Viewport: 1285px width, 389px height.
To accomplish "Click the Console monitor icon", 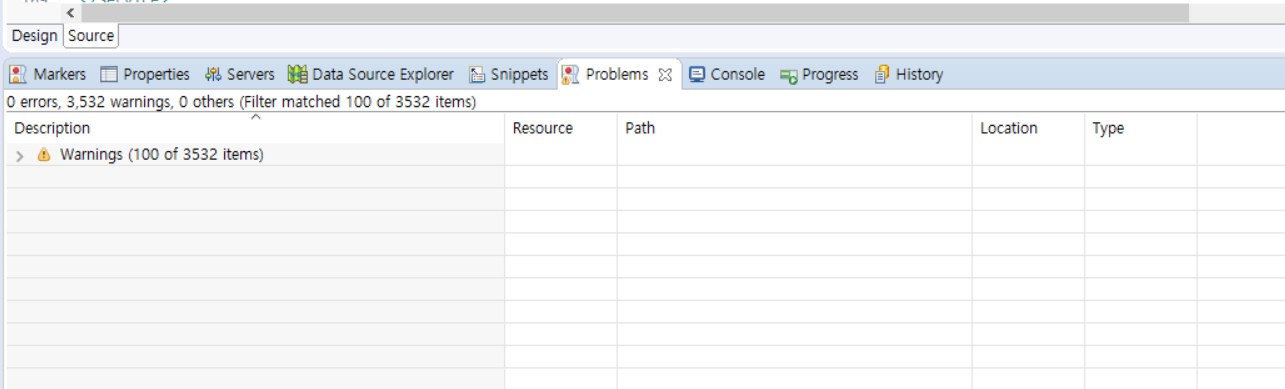I will tap(697, 74).
